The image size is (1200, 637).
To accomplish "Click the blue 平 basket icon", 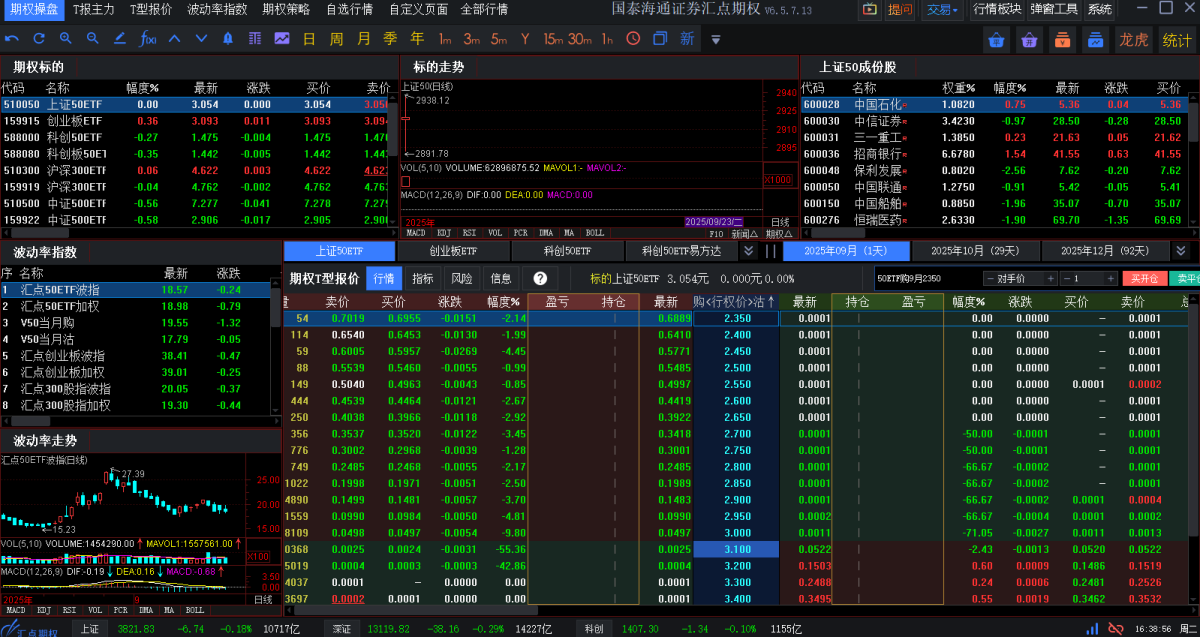I will [996, 40].
